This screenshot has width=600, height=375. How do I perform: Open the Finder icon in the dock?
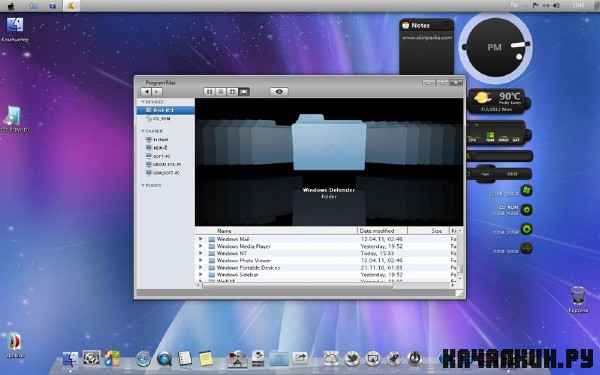click(70, 359)
